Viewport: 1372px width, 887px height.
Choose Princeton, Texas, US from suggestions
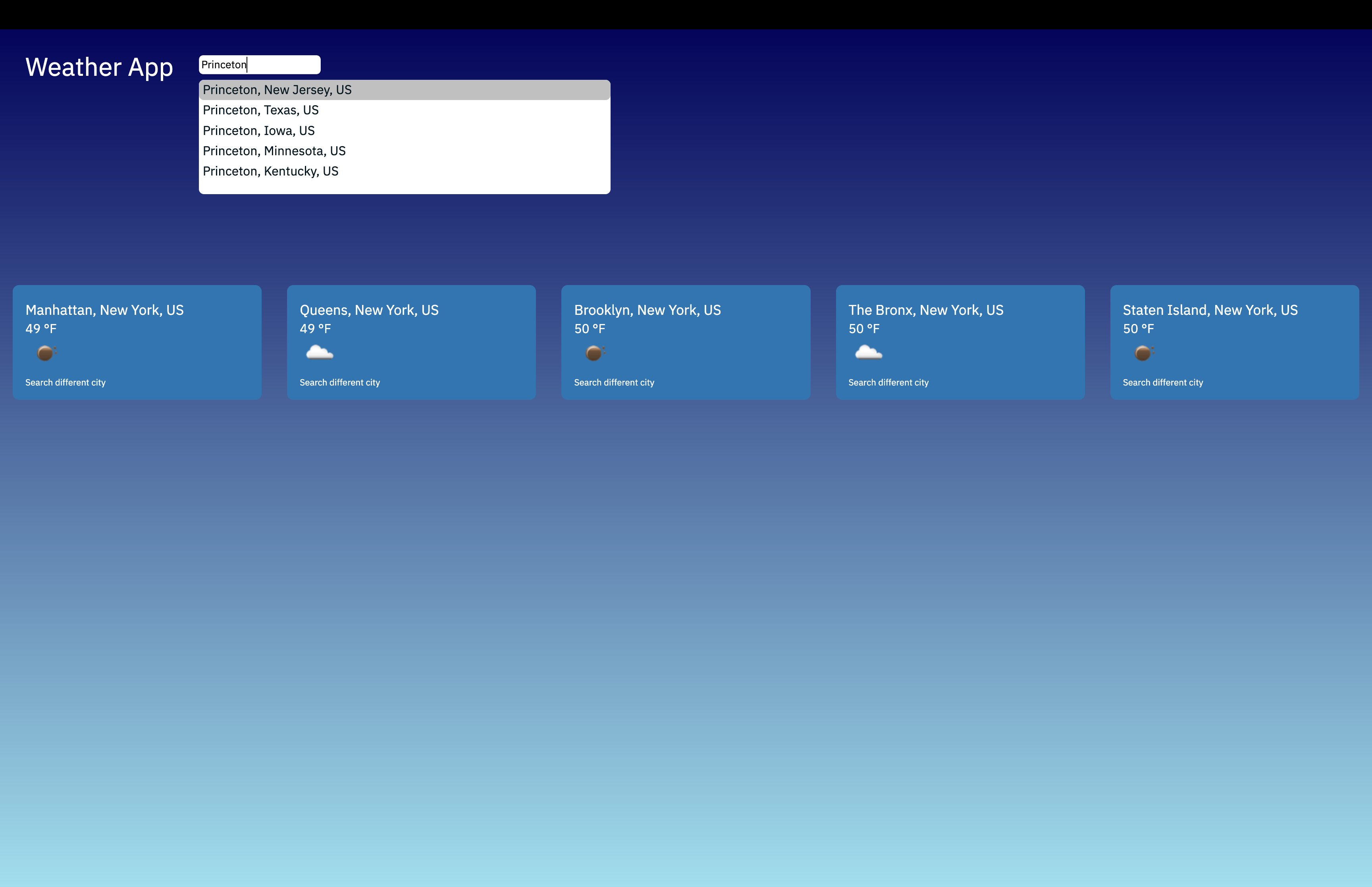[x=260, y=110]
